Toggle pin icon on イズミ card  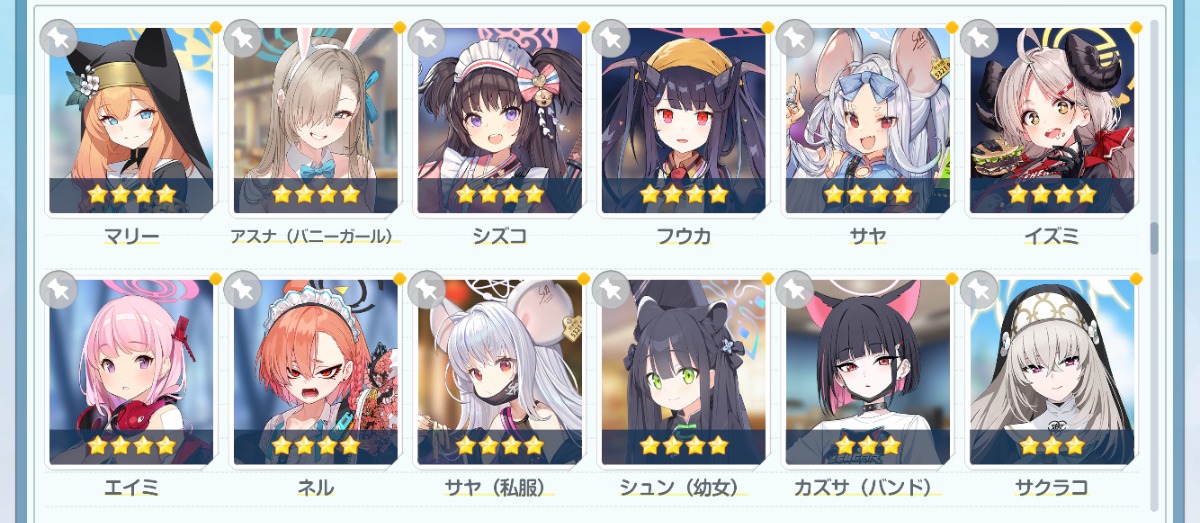point(978,38)
